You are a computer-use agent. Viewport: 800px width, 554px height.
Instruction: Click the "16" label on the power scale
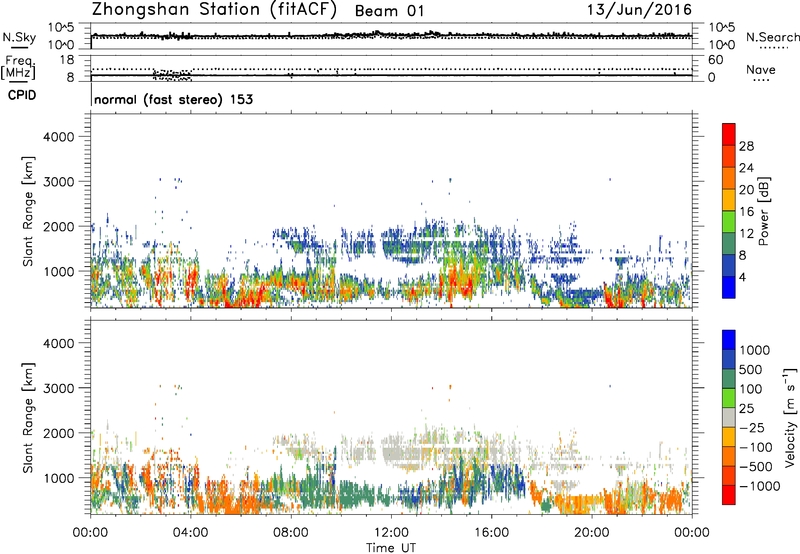[746, 212]
